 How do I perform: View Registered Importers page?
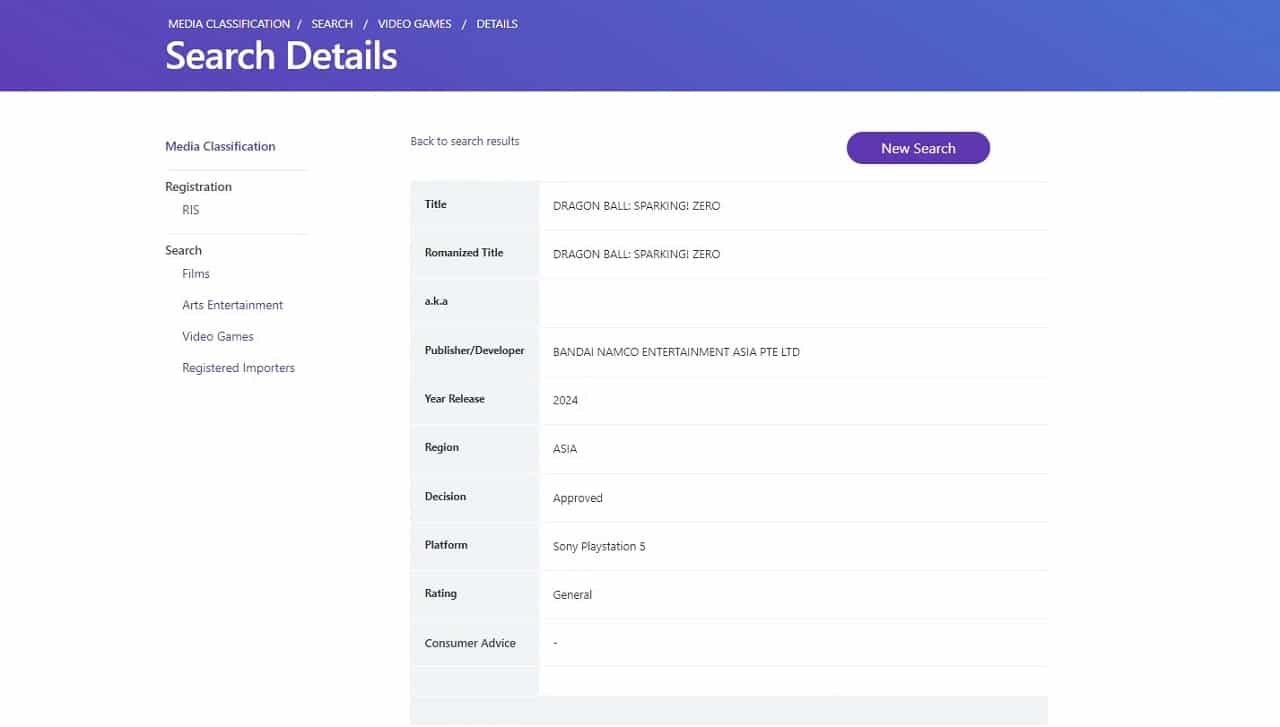point(238,368)
